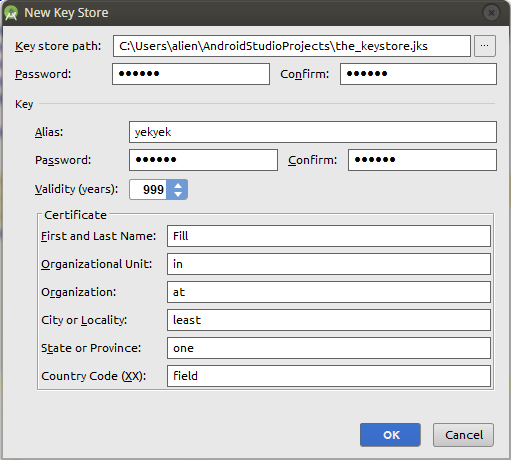The width and height of the screenshot is (511, 460).
Task: Click the 'Key' section heading
Action: coord(24,104)
